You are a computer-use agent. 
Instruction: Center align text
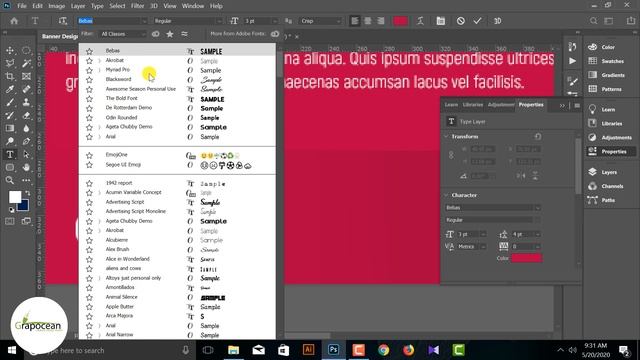368,21
